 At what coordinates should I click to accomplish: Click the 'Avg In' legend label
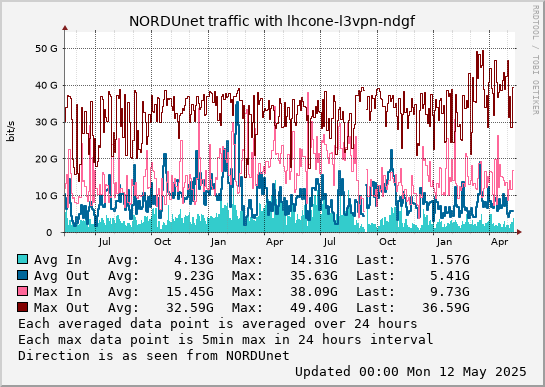point(58,260)
